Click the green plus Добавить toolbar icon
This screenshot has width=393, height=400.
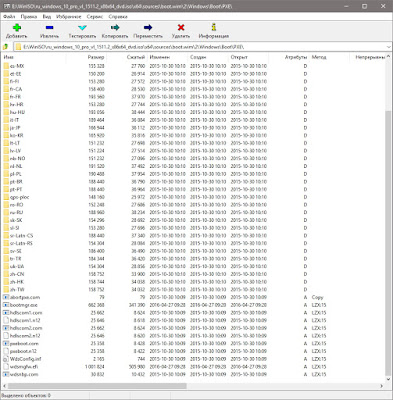(17, 28)
